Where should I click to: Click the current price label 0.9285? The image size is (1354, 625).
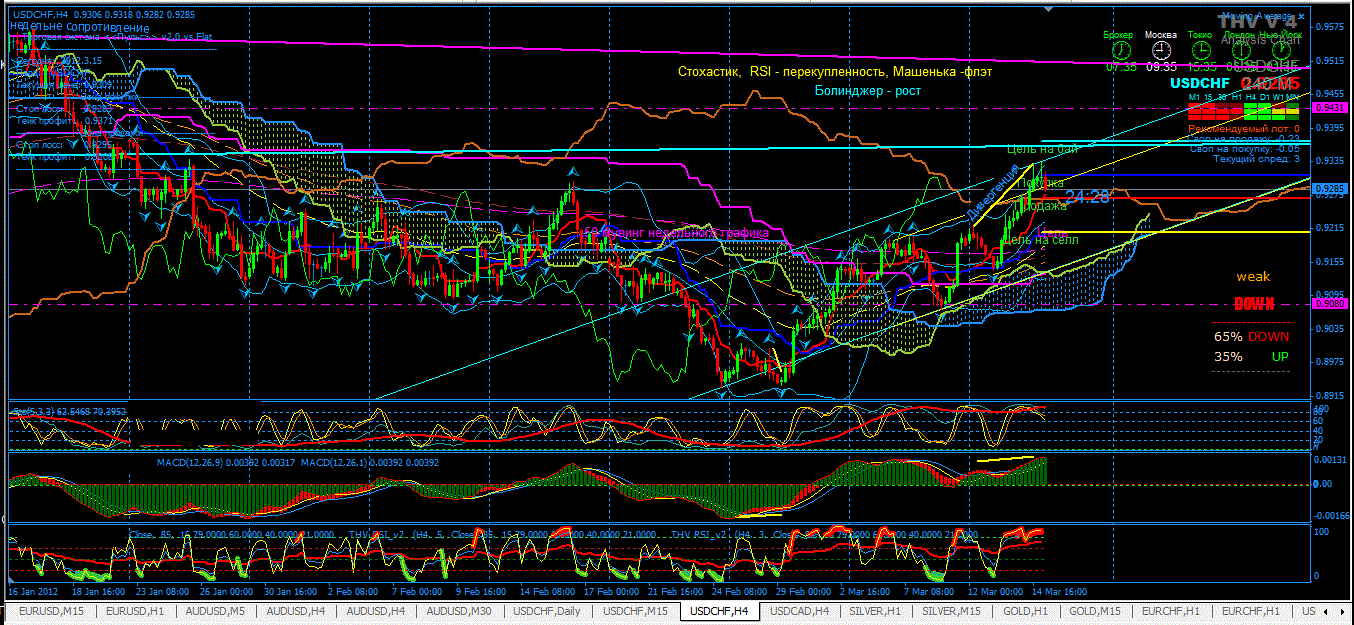(1330, 188)
